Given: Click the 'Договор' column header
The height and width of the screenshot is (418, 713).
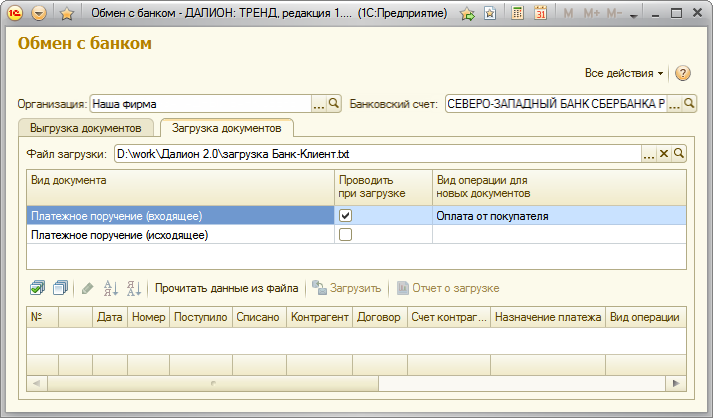Looking at the screenshot, I should coord(380,317).
